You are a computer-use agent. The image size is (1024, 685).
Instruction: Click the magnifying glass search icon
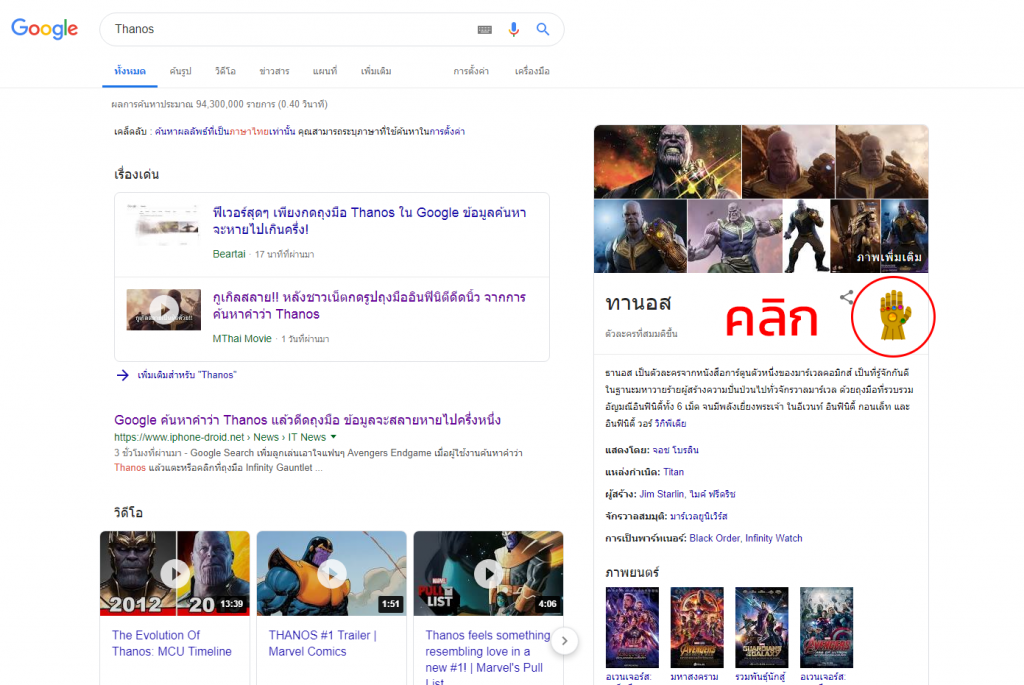(x=543, y=29)
